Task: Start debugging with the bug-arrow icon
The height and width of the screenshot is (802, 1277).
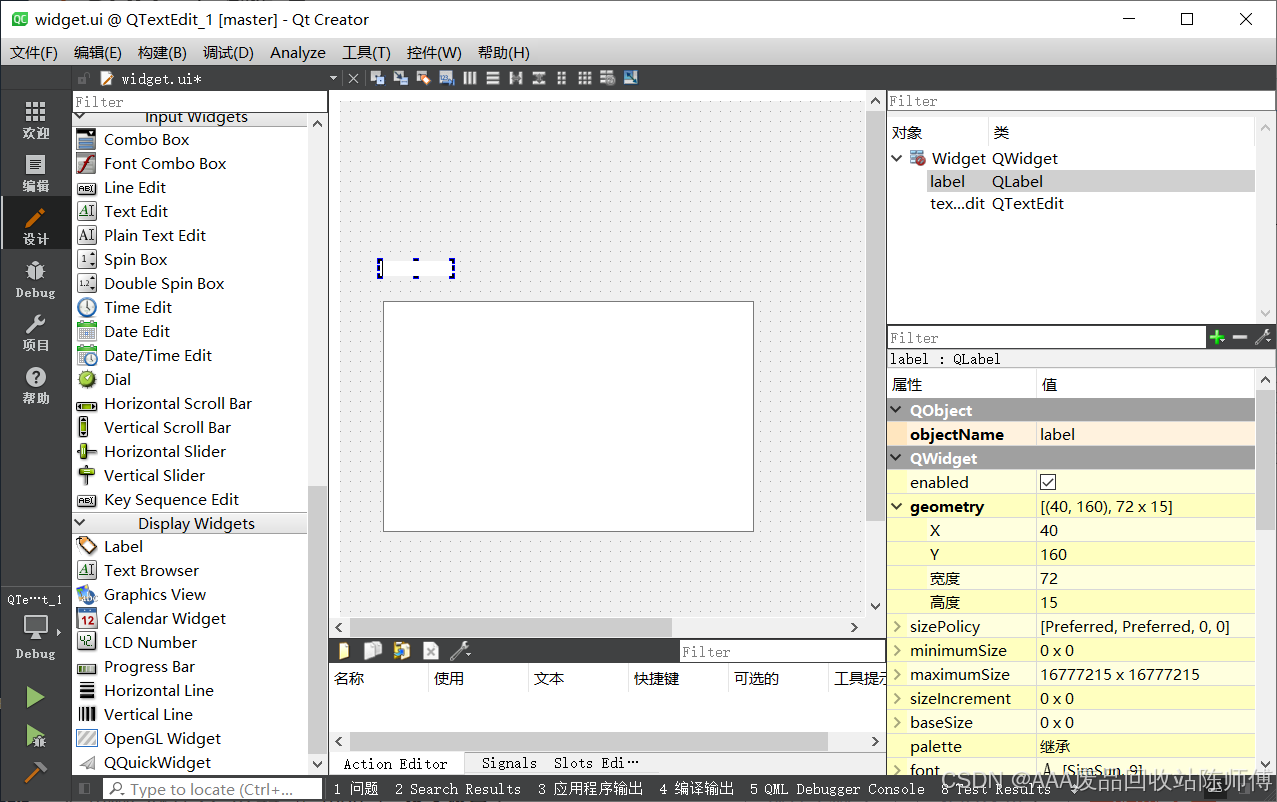Action: pyautogui.click(x=35, y=736)
